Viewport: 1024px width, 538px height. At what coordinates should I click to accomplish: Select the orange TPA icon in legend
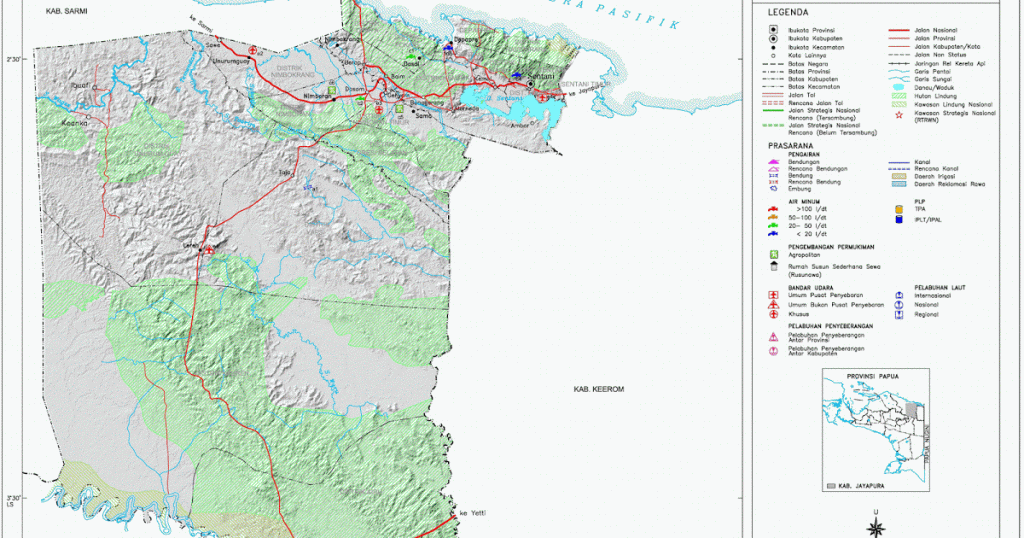899,209
